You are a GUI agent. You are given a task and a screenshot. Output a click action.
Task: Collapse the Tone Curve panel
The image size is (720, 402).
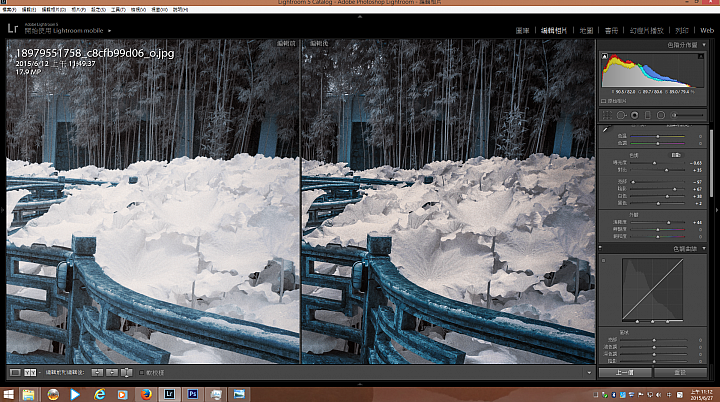pos(704,249)
